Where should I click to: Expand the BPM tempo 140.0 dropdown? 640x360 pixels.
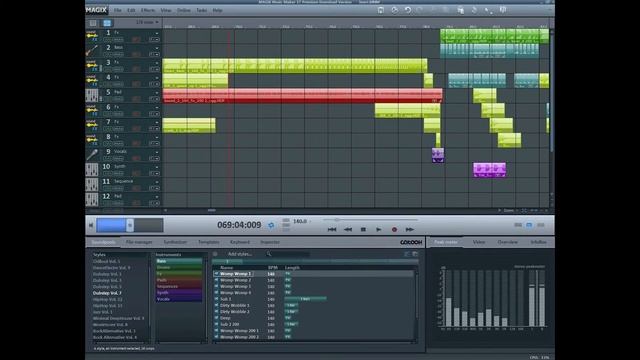pyautogui.click(x=310, y=222)
